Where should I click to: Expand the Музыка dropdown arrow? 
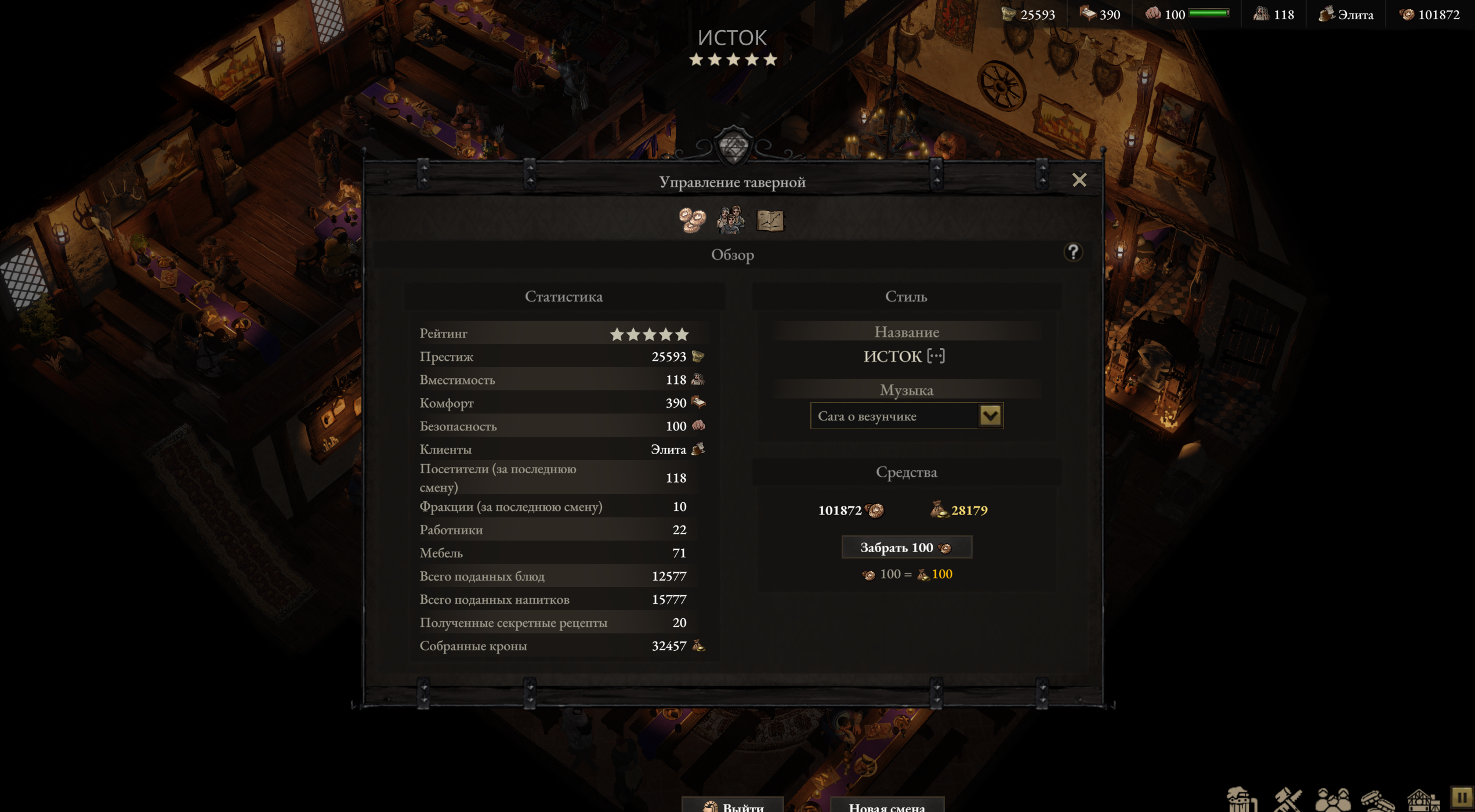pos(990,416)
